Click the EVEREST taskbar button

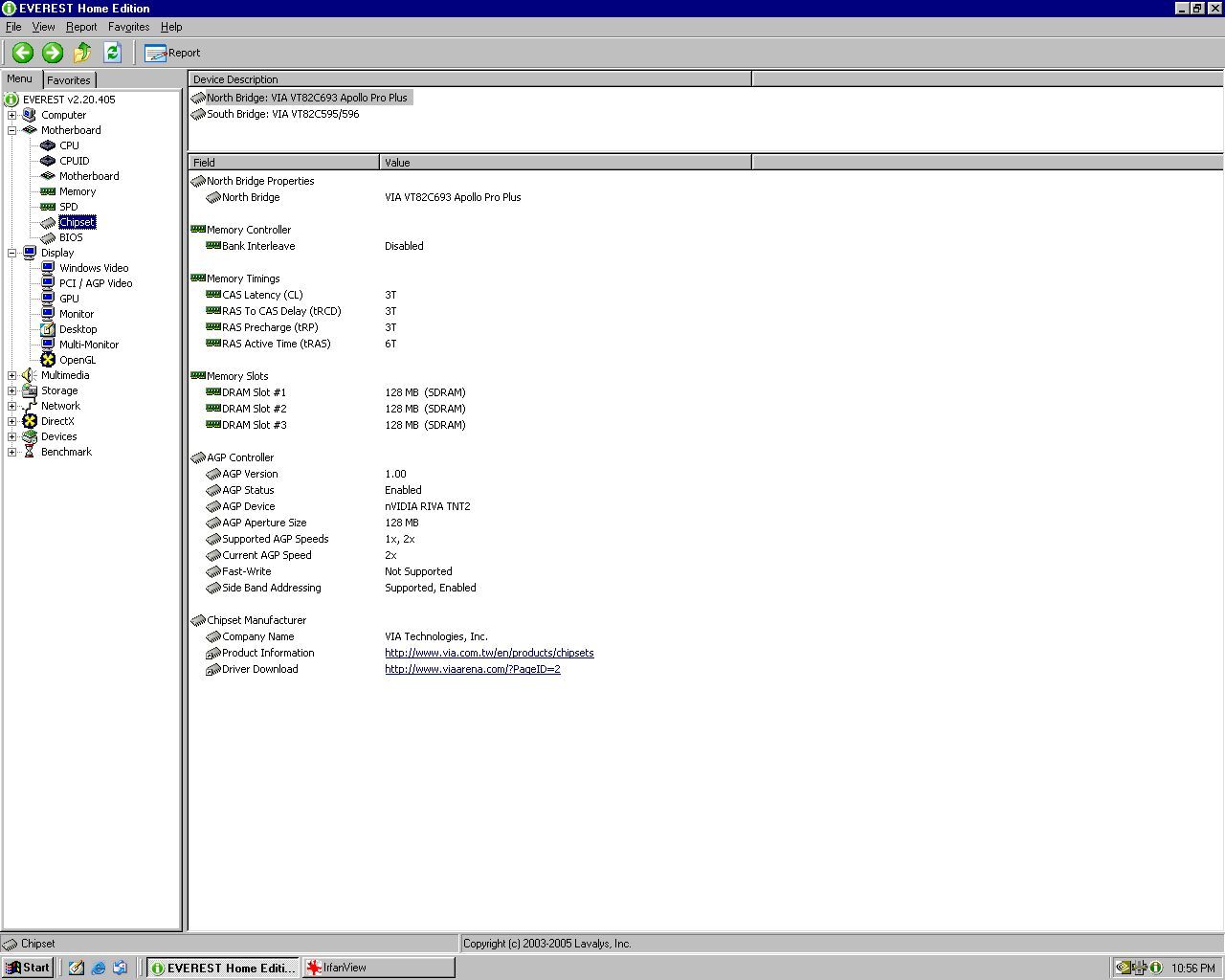tap(223, 968)
